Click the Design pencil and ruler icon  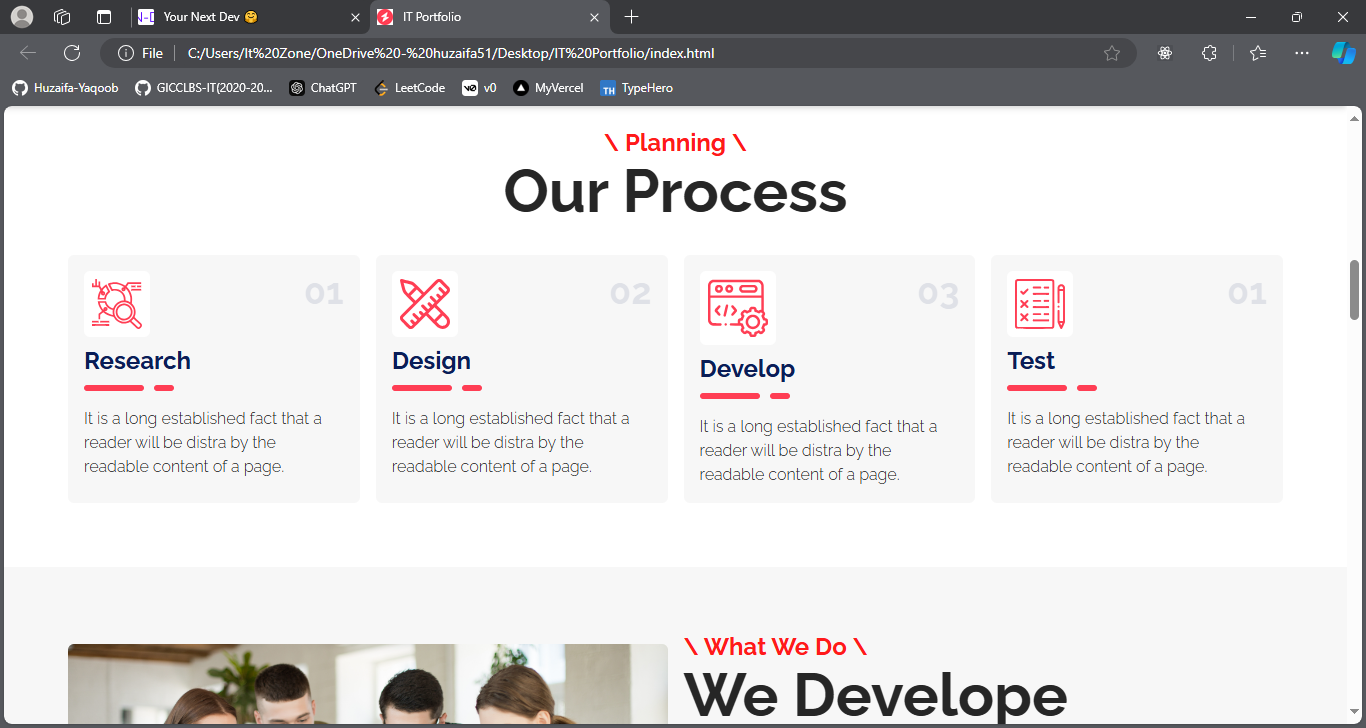pyautogui.click(x=425, y=304)
